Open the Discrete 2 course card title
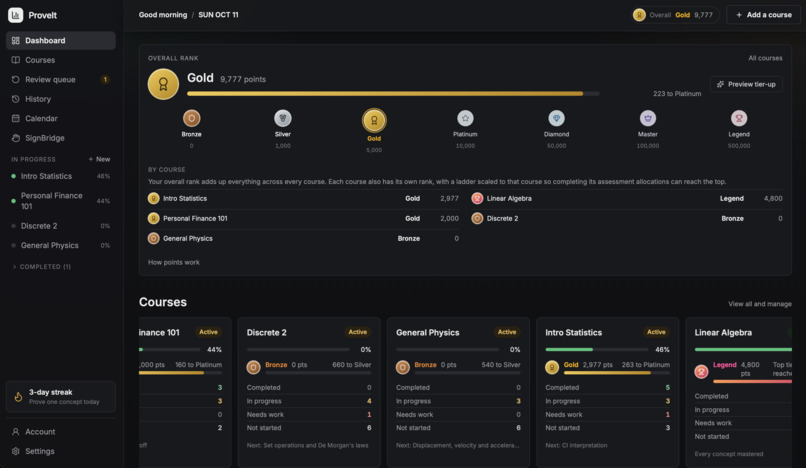 coord(267,333)
